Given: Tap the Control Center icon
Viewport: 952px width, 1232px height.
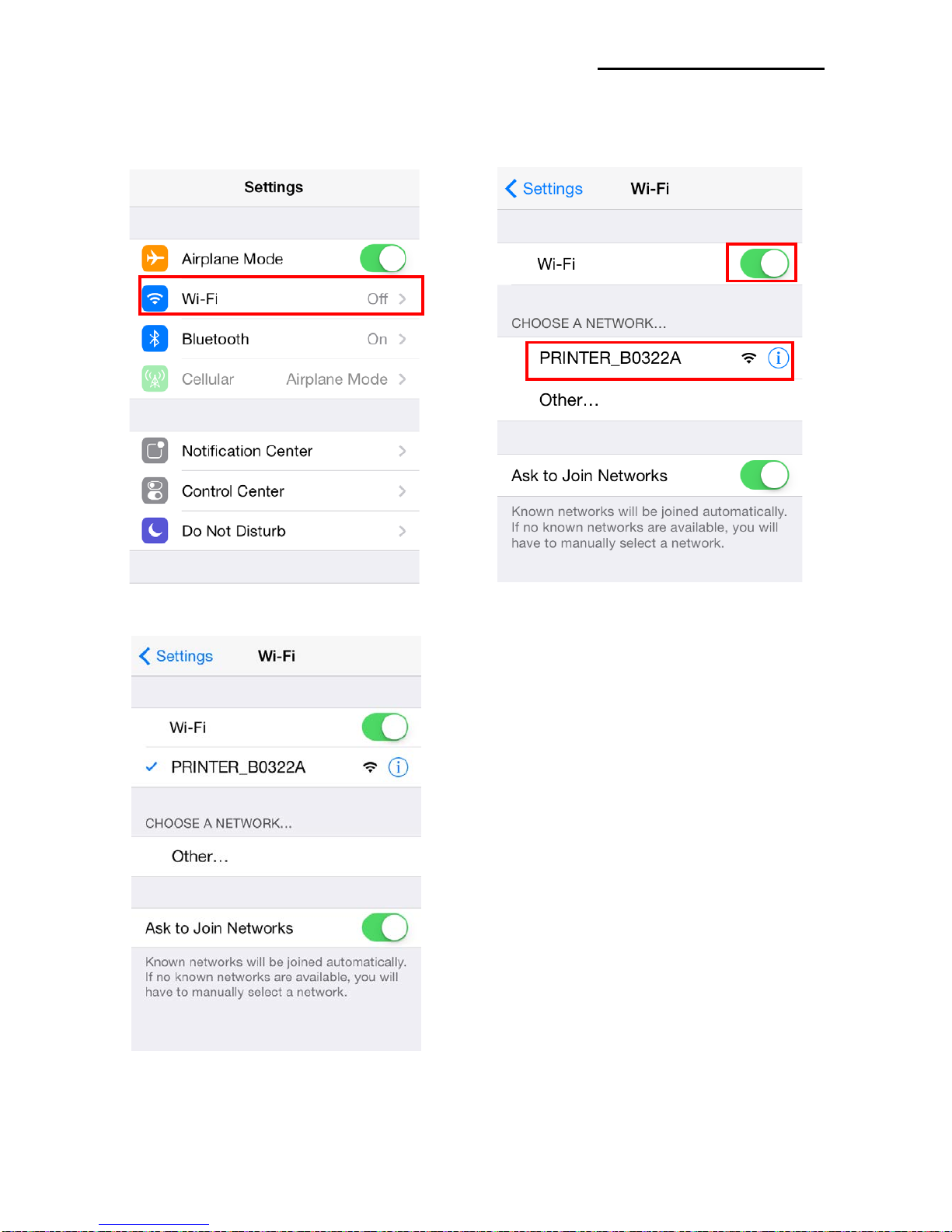Looking at the screenshot, I should 155,491.
